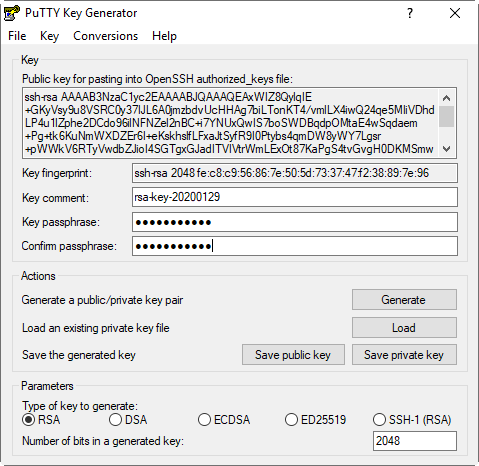This screenshot has width=479, height=466.
Task: Click the 'Key comment:' label
Action: [x=55, y=198]
